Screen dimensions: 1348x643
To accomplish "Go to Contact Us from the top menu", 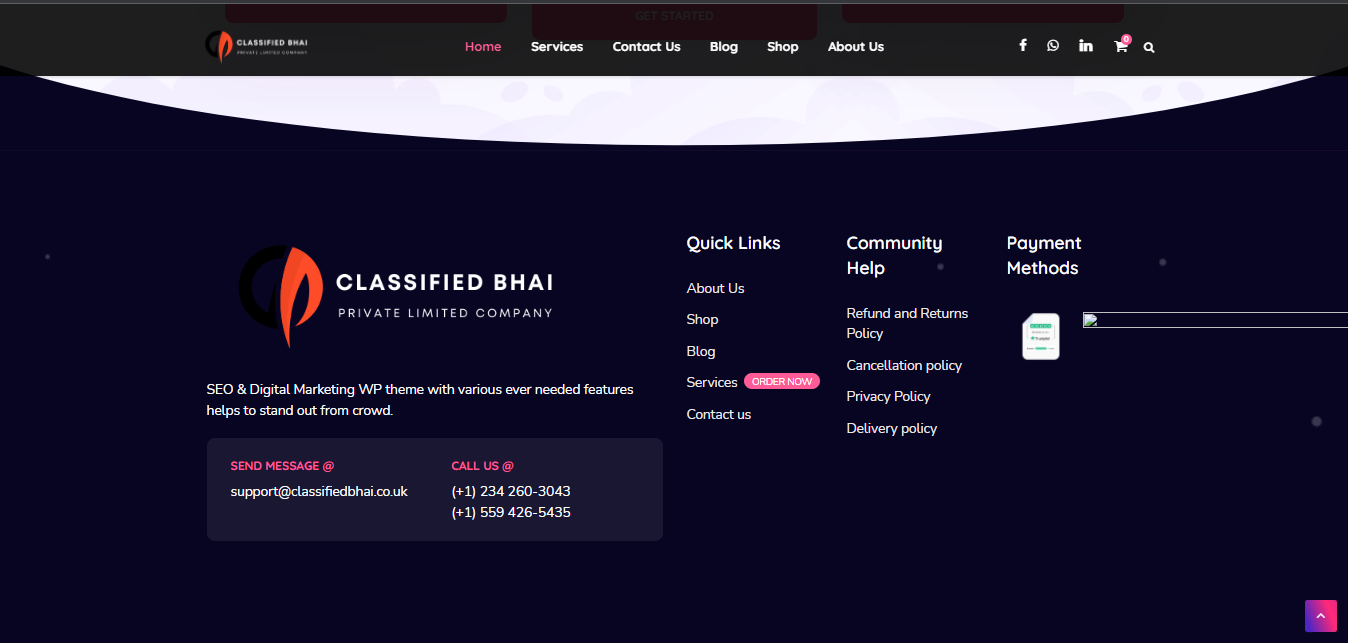I will [646, 46].
